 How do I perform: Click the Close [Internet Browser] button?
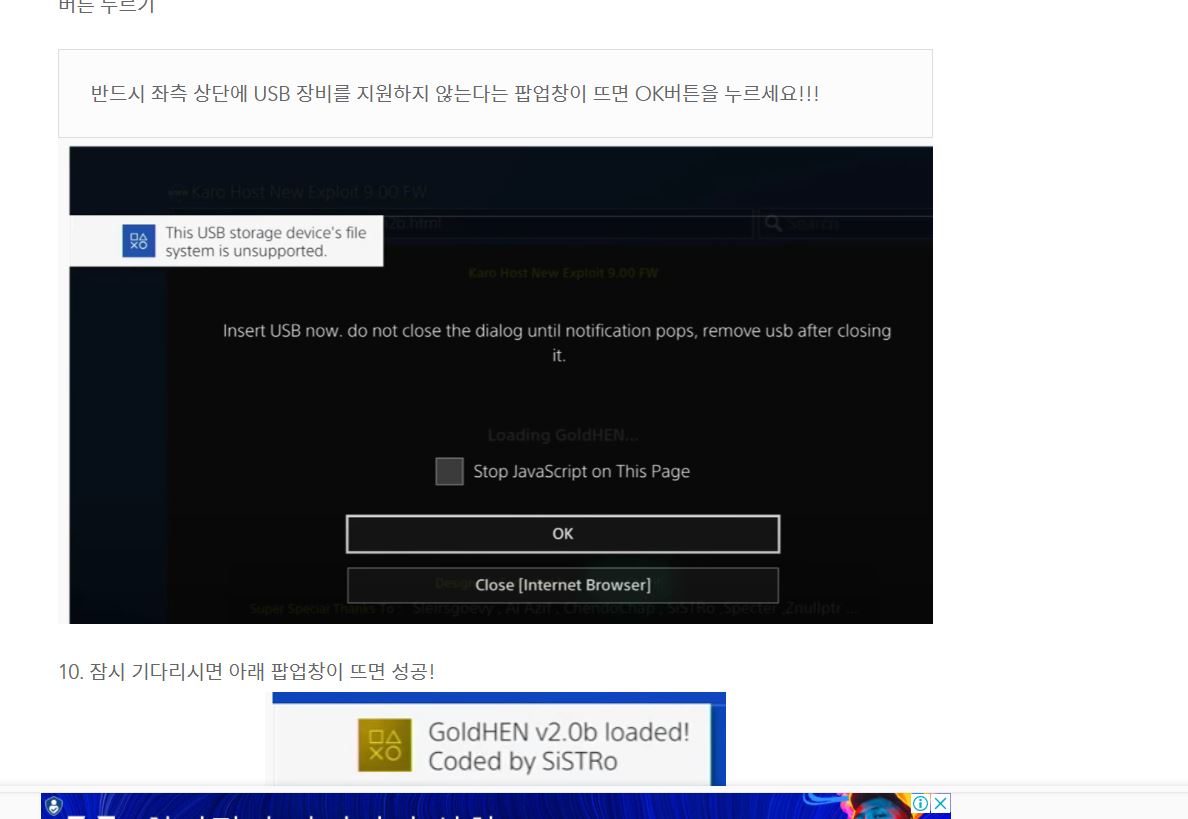[x=562, y=585]
